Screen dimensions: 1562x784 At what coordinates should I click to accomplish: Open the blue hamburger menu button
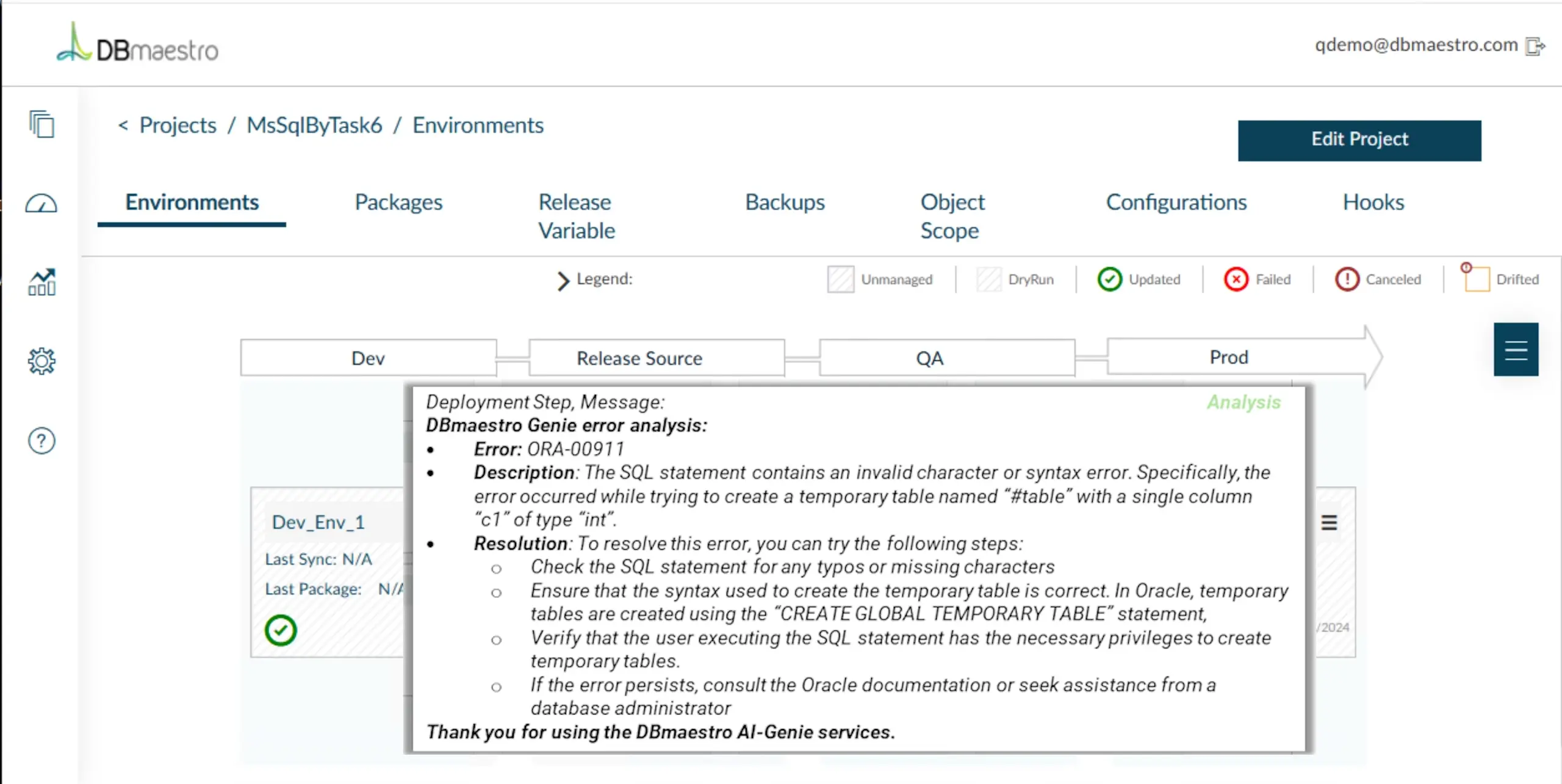pyautogui.click(x=1516, y=350)
